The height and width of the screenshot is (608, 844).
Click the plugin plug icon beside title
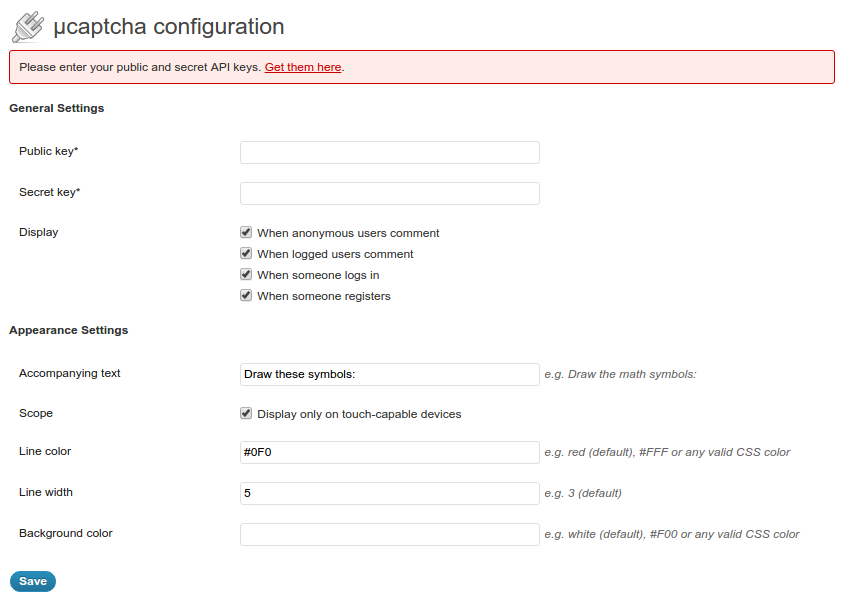point(28,27)
